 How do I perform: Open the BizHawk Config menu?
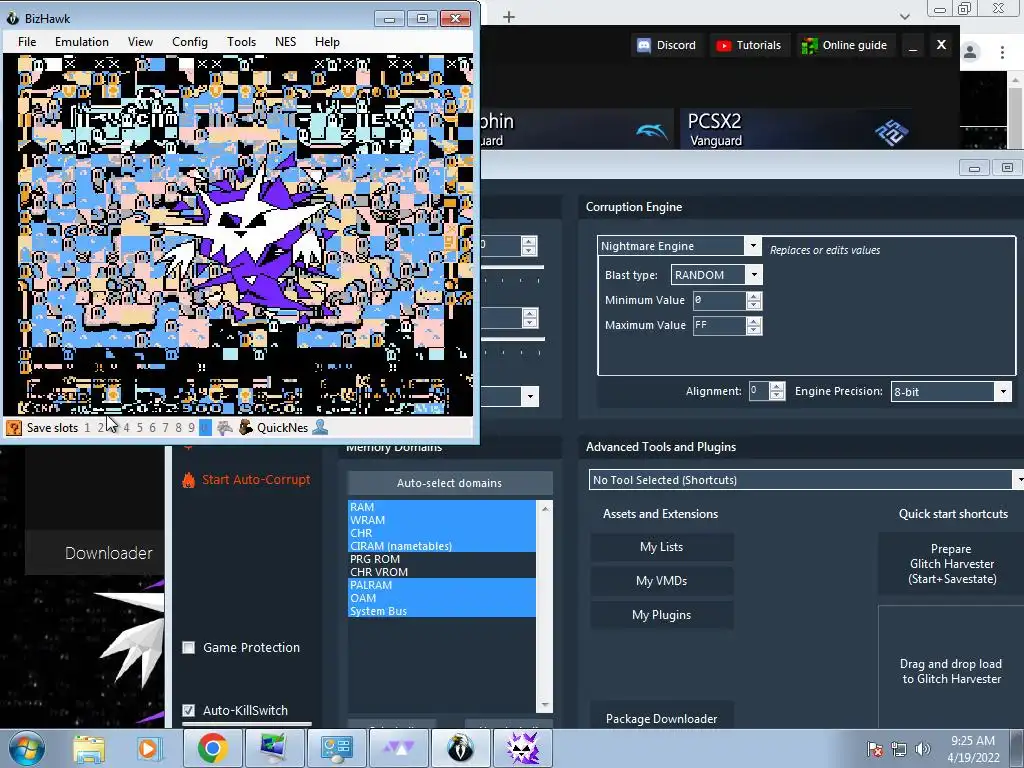tap(189, 42)
